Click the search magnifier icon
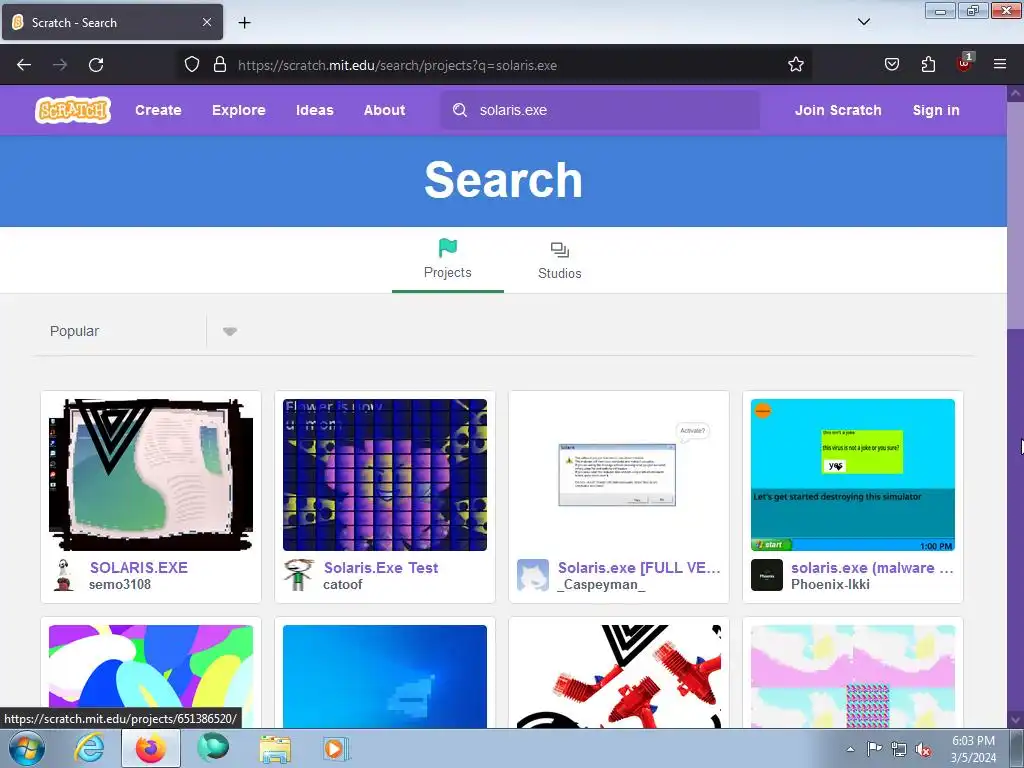The image size is (1024, 768). click(x=460, y=110)
